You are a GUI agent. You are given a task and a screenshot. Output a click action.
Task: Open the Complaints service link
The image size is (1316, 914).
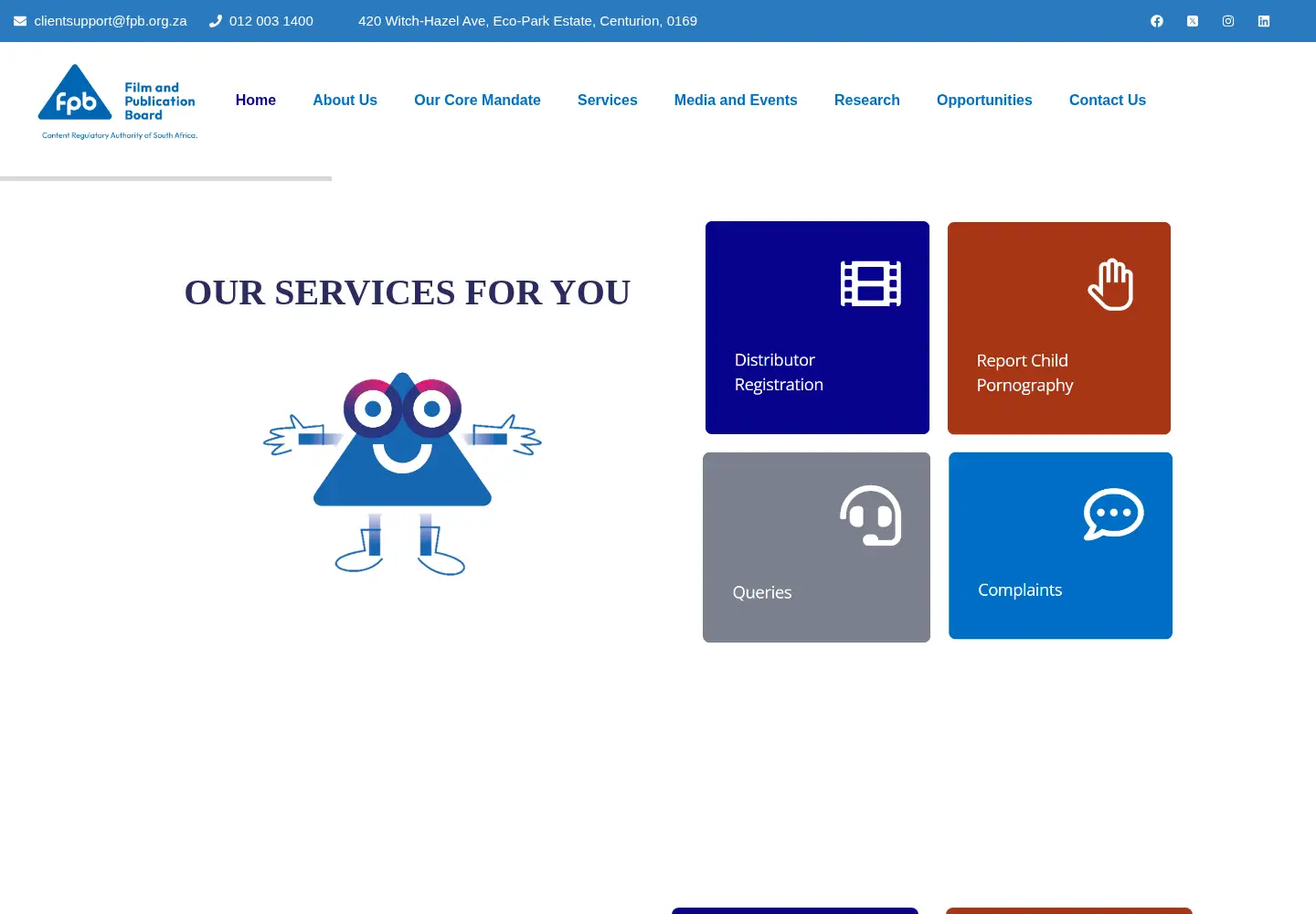pyautogui.click(x=1060, y=546)
